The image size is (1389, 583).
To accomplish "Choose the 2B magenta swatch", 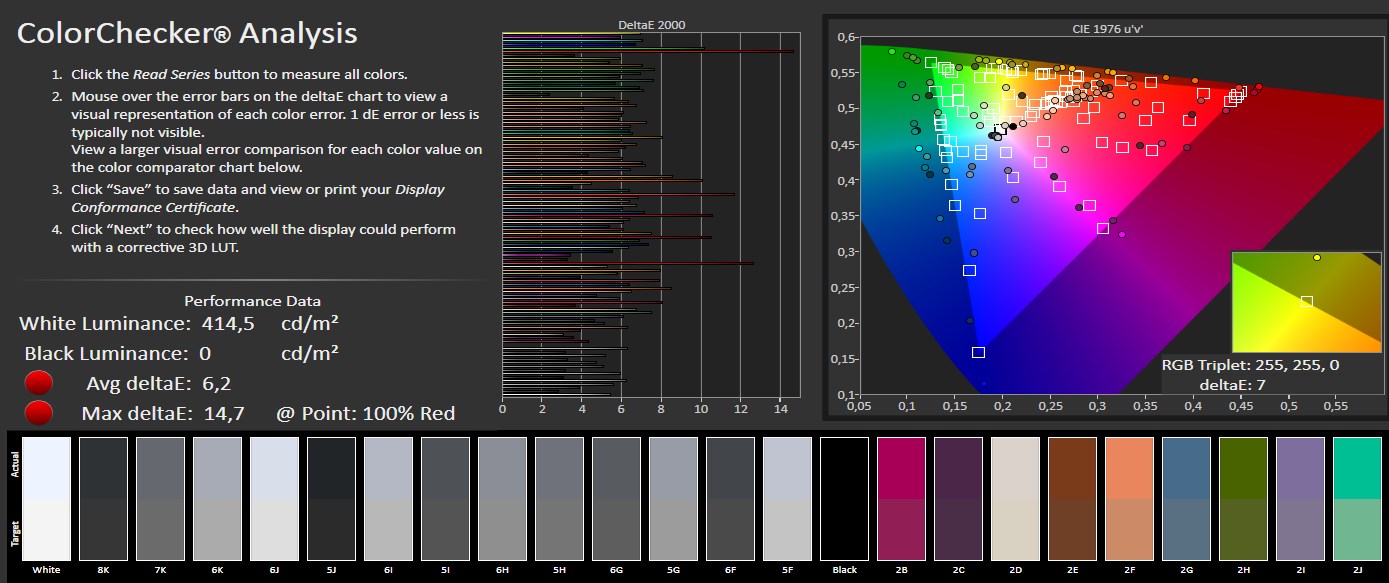I will coord(901,498).
